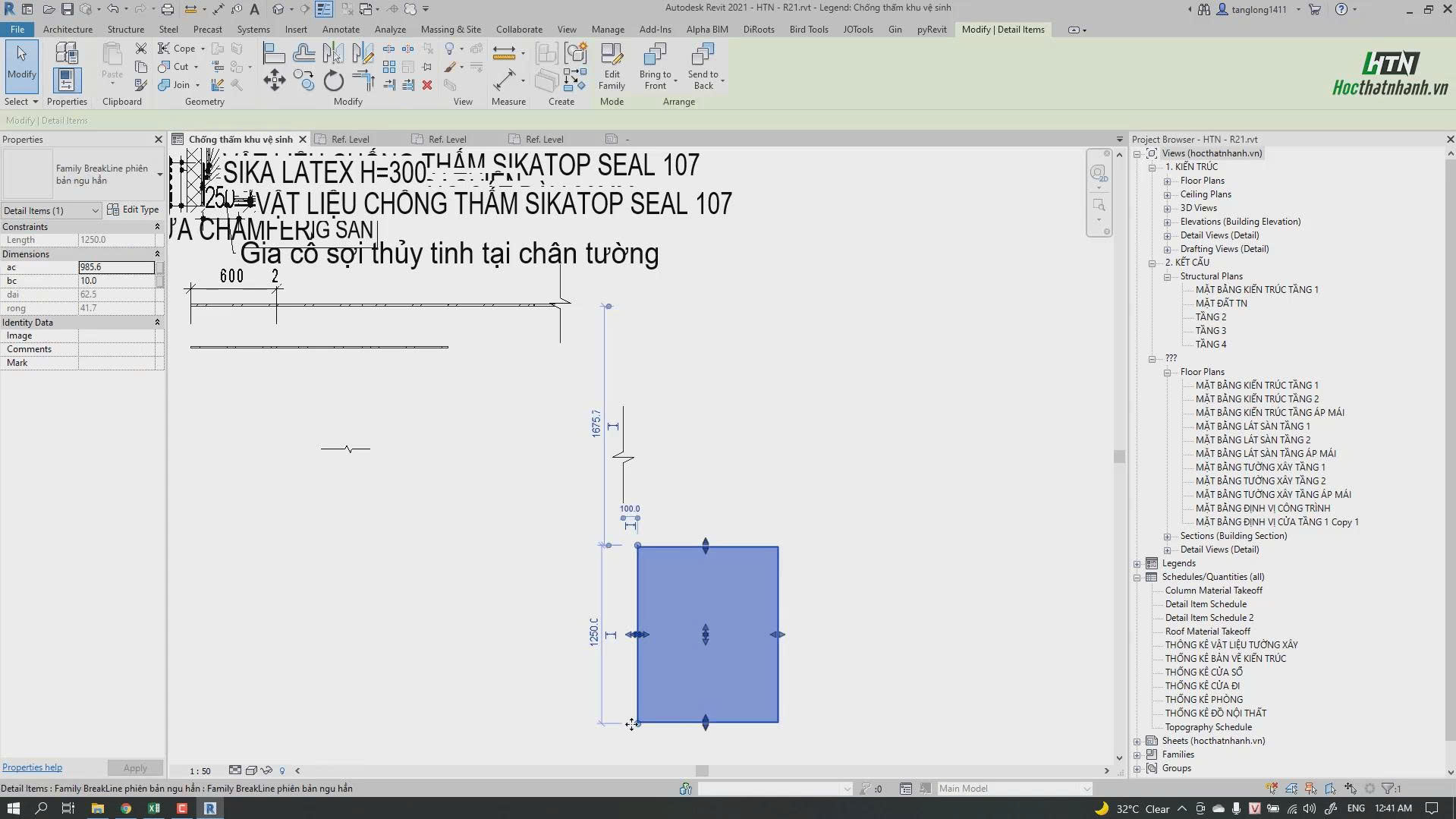Image resolution: width=1456 pixels, height=819 pixels.
Task: Open Google Chrome from the taskbar
Action: point(126,808)
